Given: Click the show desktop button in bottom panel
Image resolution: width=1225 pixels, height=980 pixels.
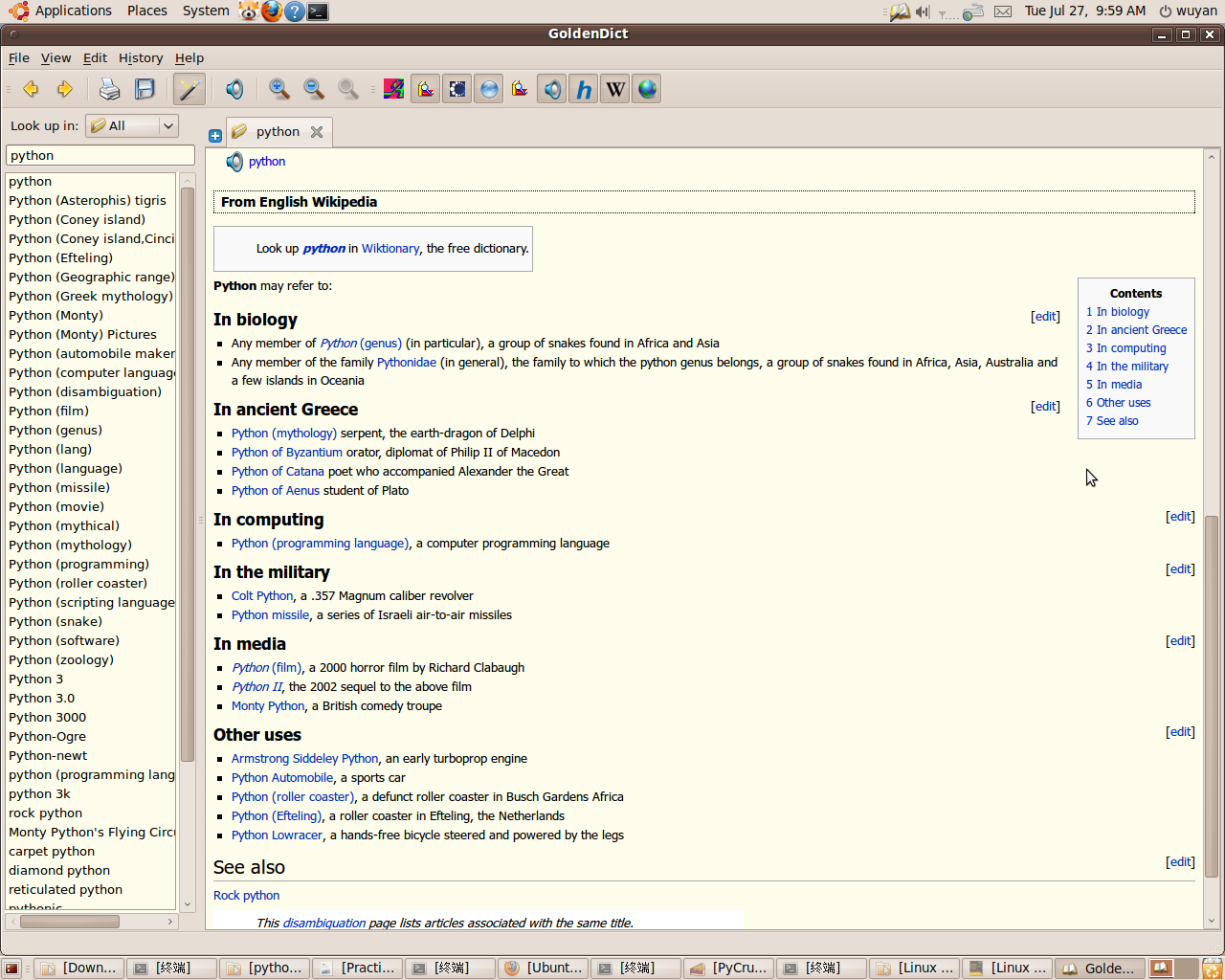Looking at the screenshot, I should point(11,969).
